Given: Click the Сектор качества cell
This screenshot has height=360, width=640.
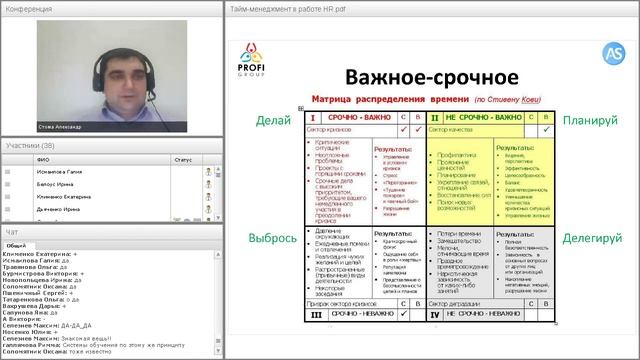Looking at the screenshot, I should coord(476,130).
